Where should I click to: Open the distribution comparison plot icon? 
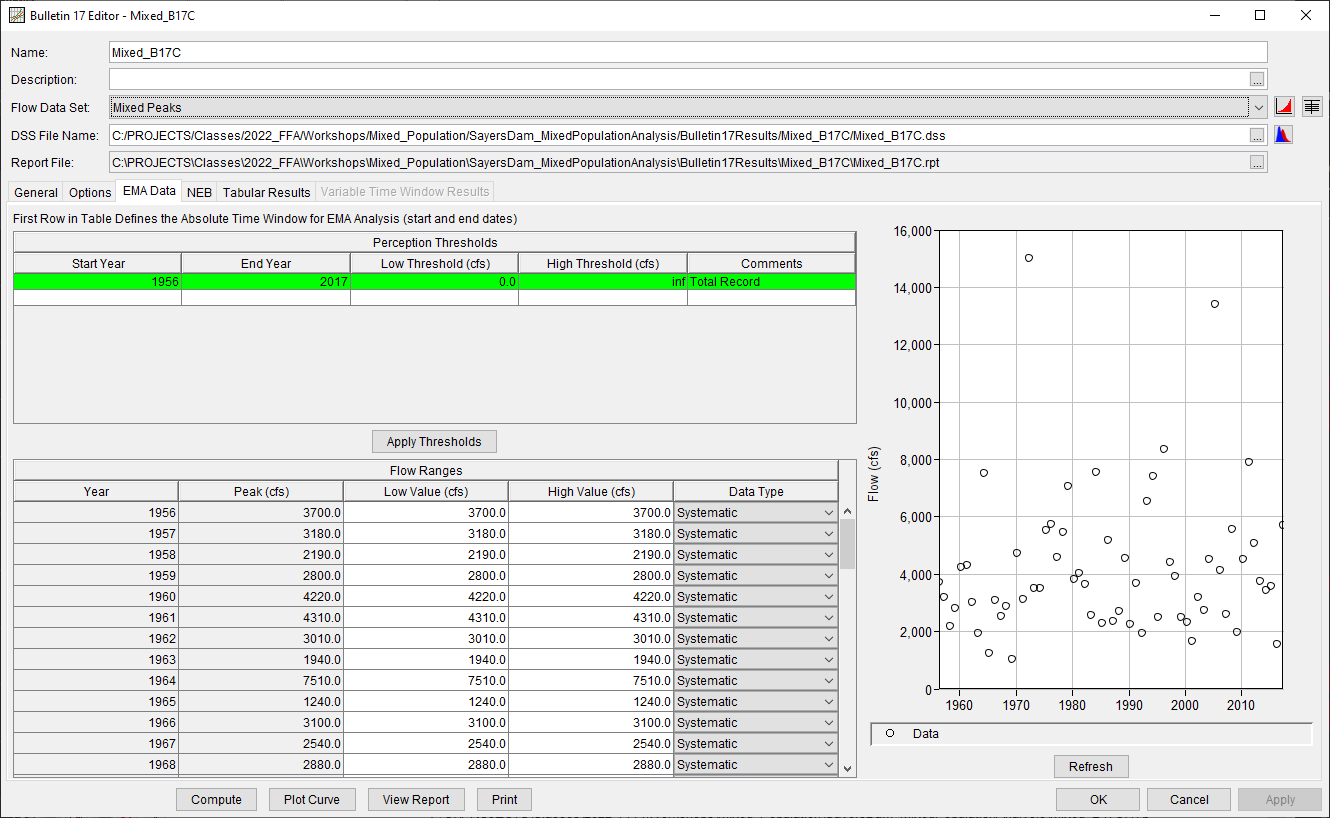(1284, 133)
